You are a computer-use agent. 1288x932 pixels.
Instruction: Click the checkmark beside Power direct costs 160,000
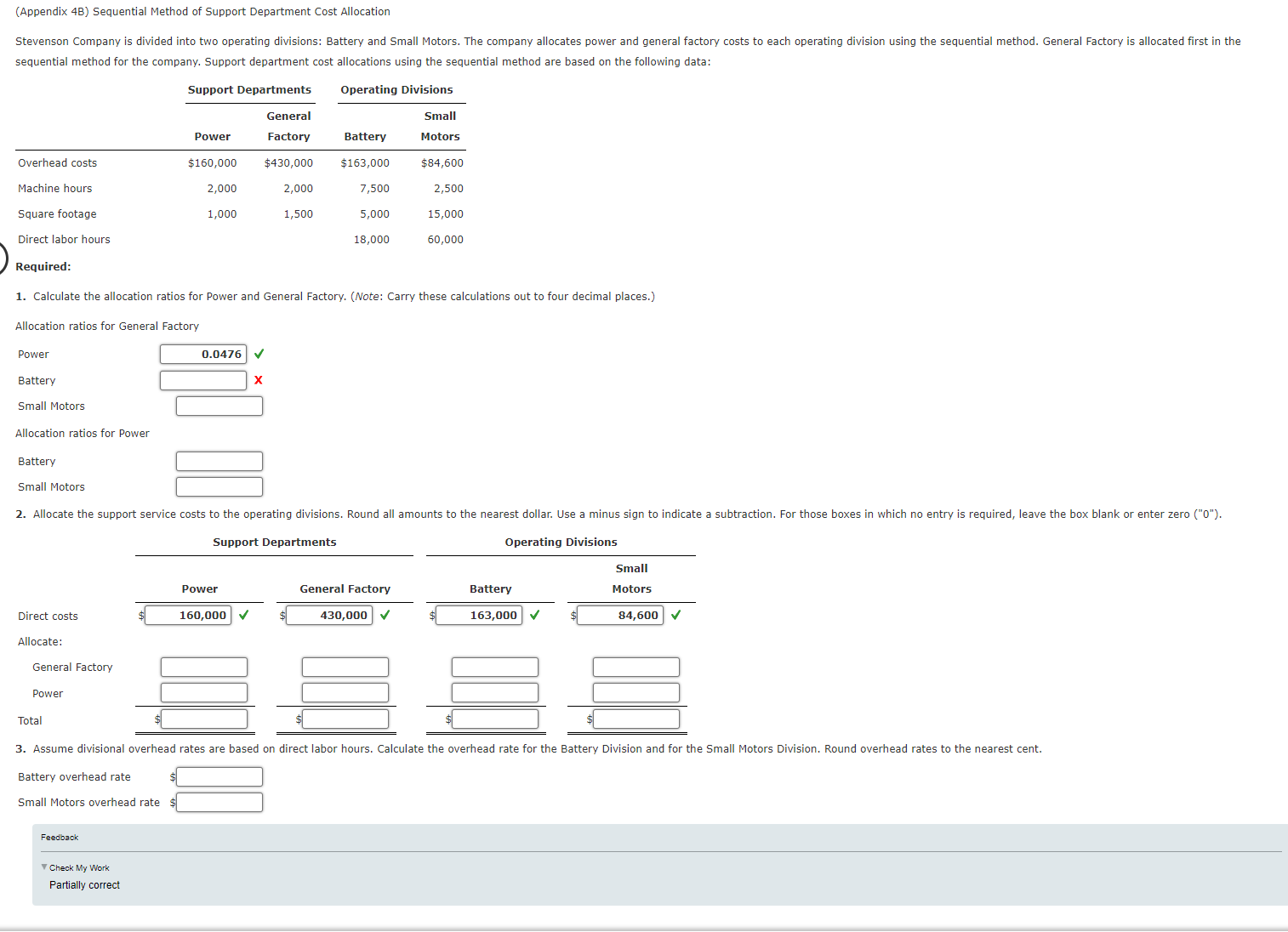click(244, 615)
